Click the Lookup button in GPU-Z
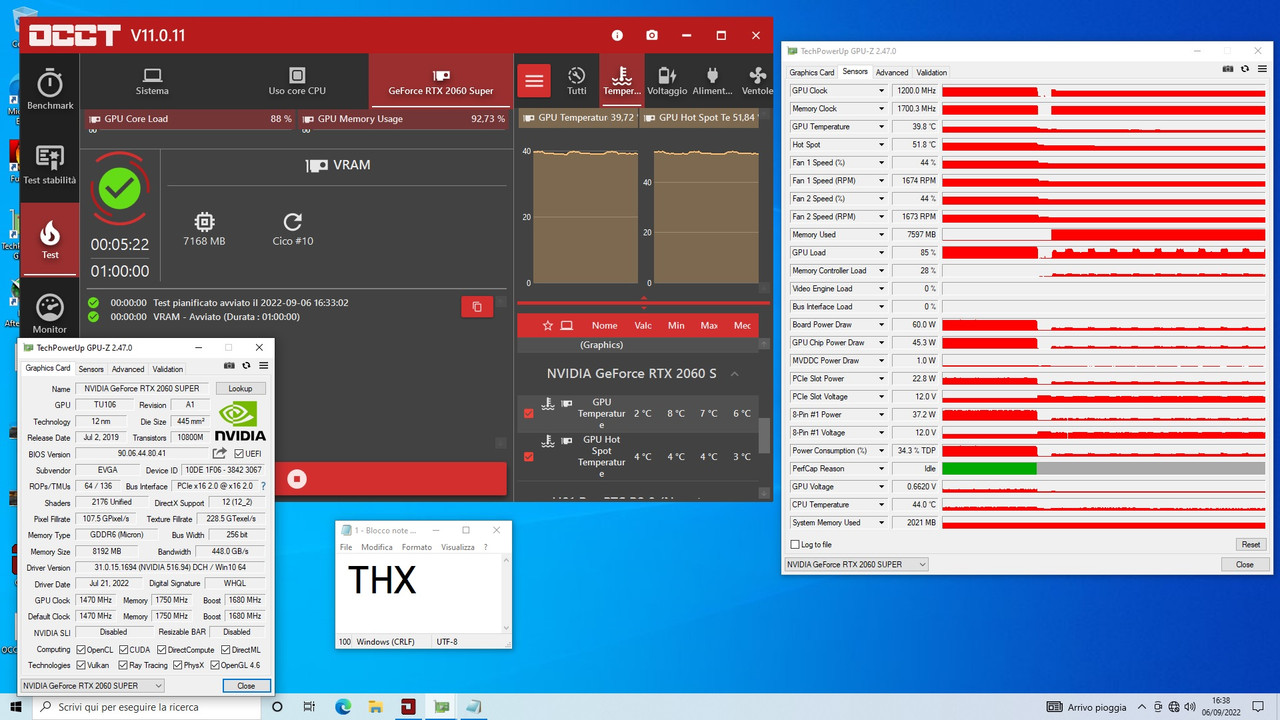The image size is (1280, 720). point(240,388)
